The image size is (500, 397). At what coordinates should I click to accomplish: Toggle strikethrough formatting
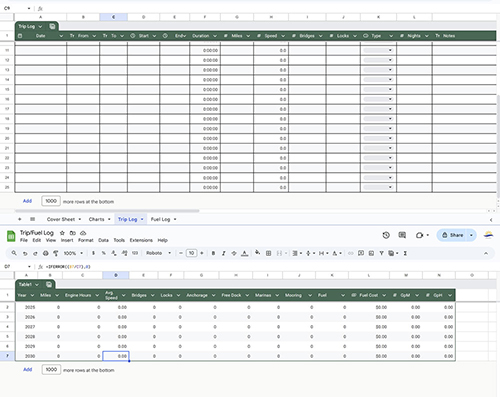(234, 253)
